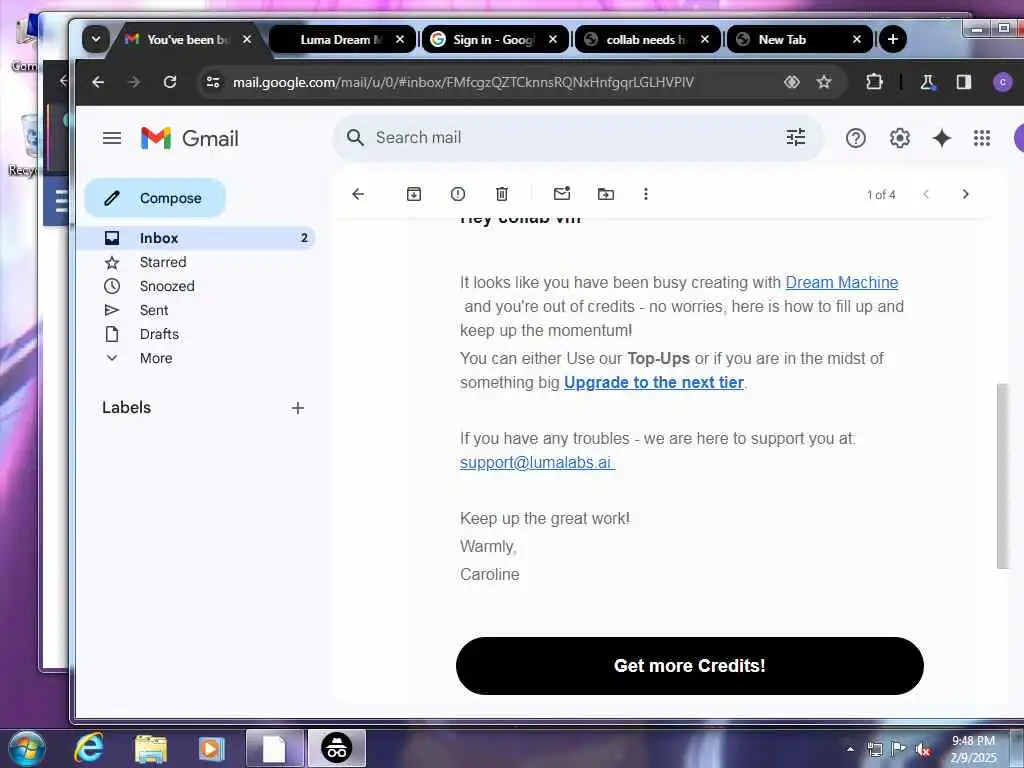The height and width of the screenshot is (768, 1024).
Task: Delete this email with trash icon
Action: 502,194
